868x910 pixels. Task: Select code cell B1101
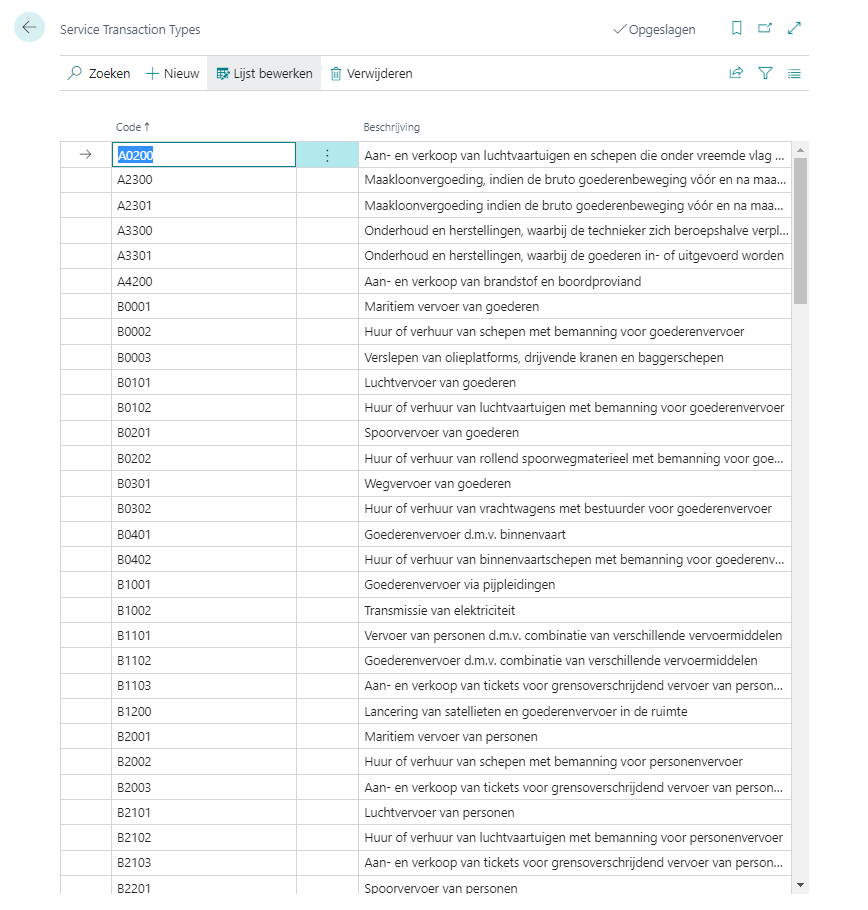click(204, 635)
